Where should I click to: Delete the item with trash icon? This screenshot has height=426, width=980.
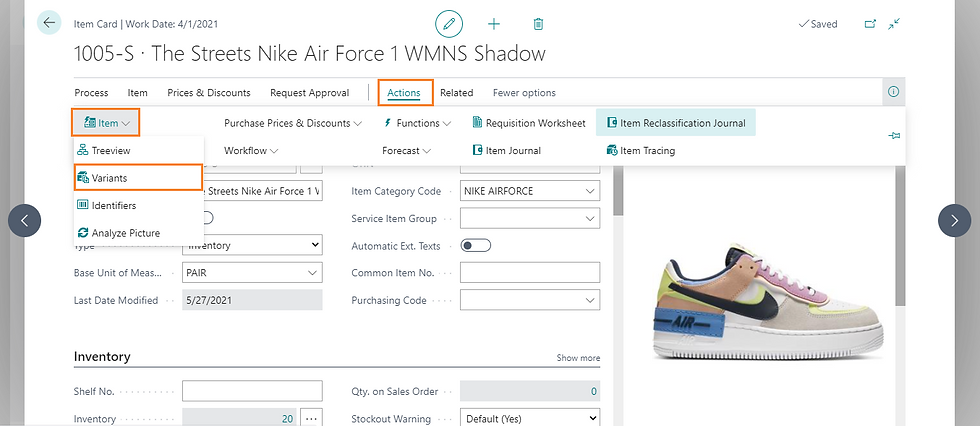[538, 24]
